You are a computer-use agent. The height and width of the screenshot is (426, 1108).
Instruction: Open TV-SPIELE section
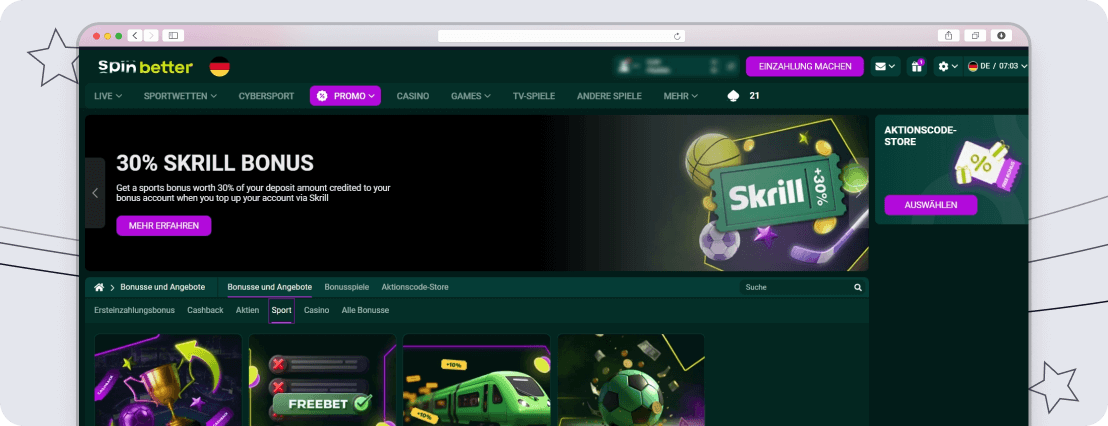[x=534, y=96]
